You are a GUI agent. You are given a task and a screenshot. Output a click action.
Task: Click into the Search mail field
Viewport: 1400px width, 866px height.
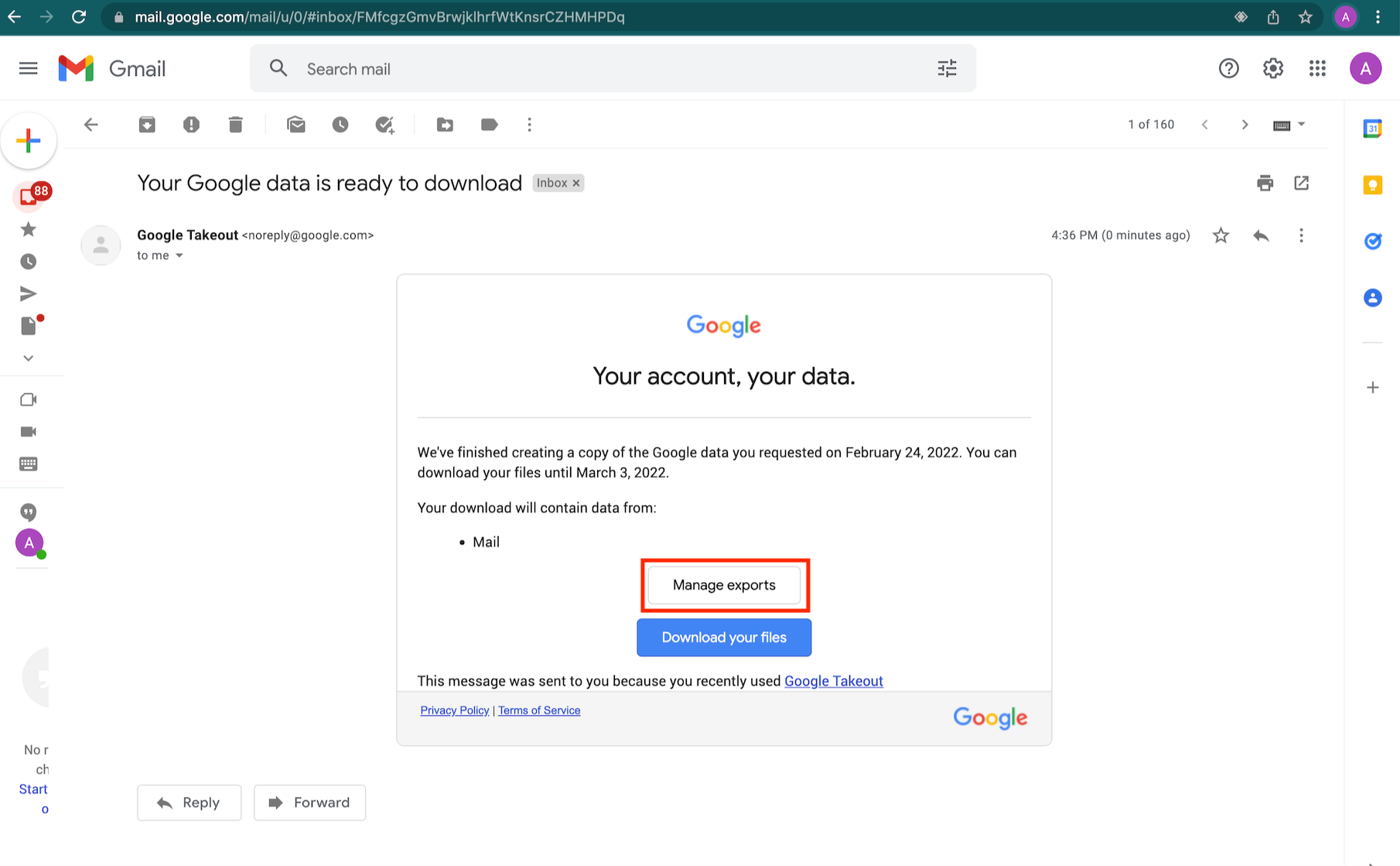coord(603,69)
